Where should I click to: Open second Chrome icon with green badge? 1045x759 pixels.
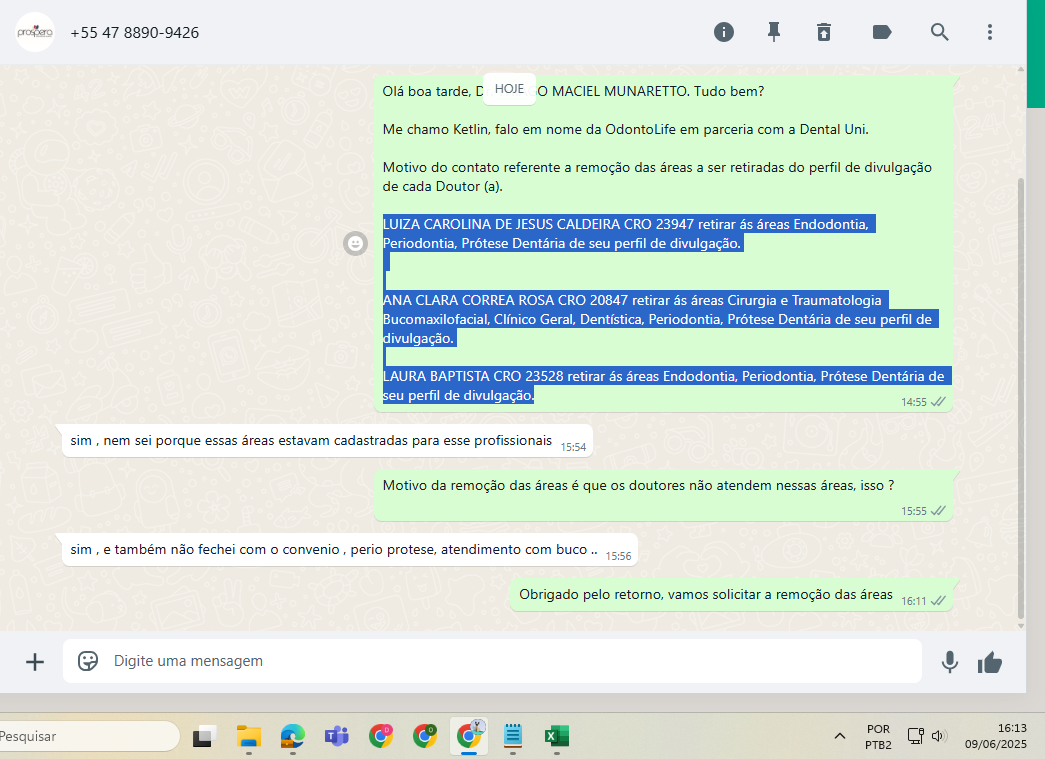click(x=425, y=736)
